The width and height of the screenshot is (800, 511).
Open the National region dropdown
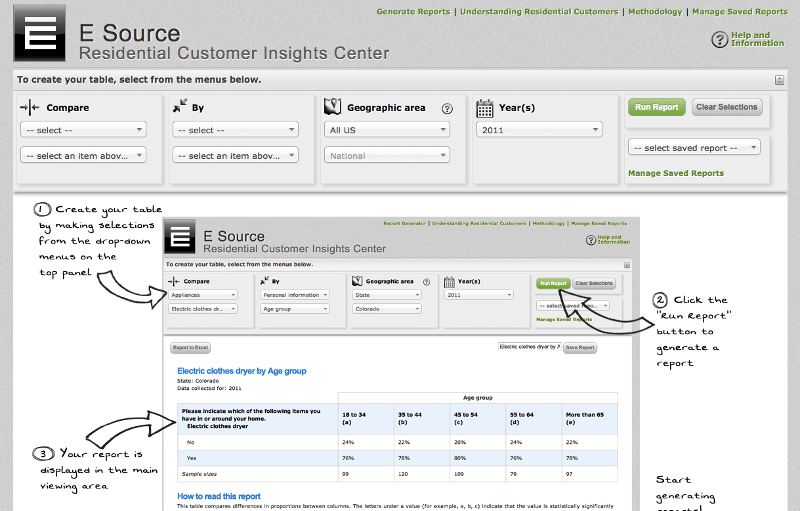click(x=387, y=155)
